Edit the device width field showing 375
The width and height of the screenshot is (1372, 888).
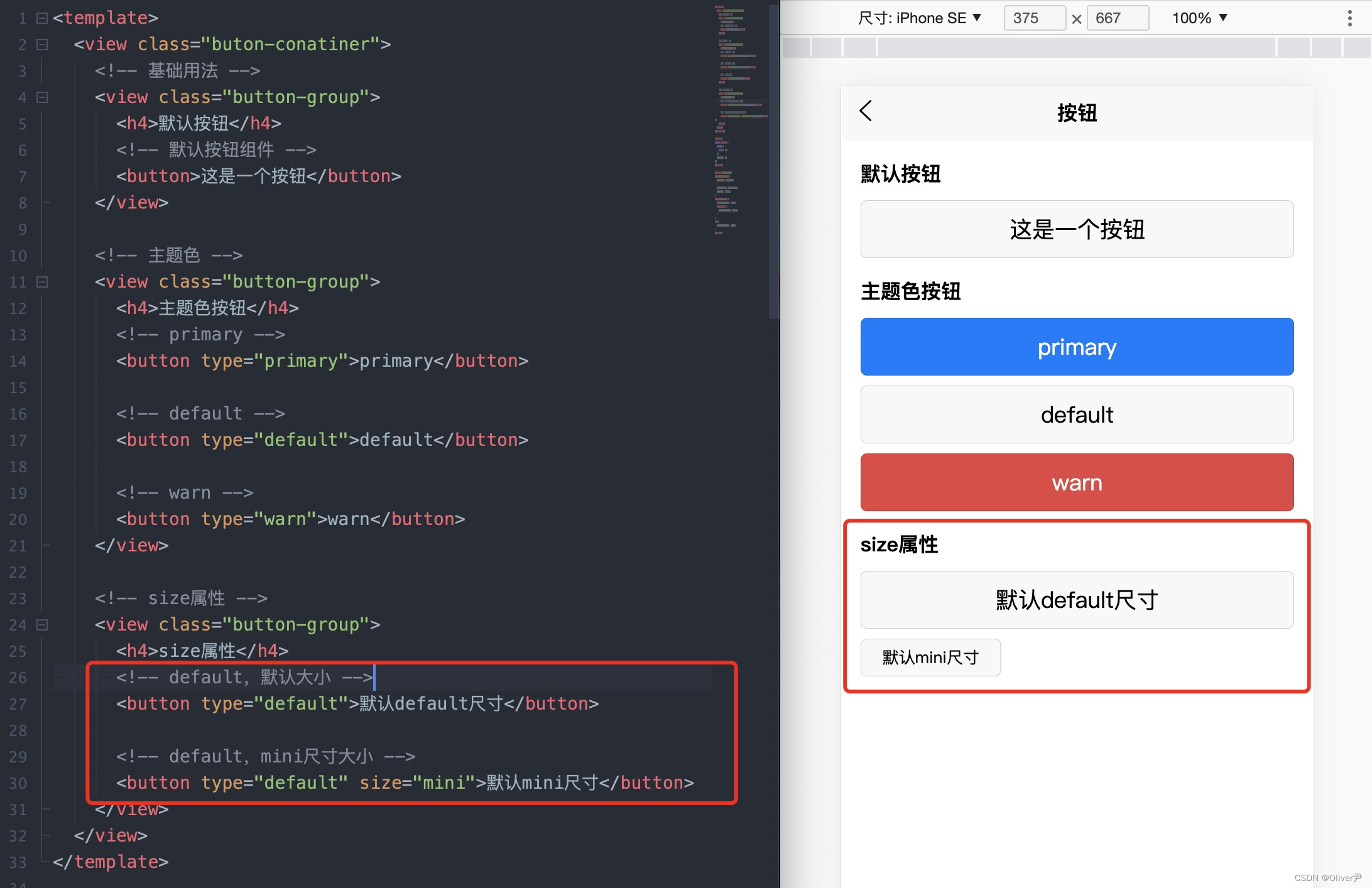(1034, 18)
